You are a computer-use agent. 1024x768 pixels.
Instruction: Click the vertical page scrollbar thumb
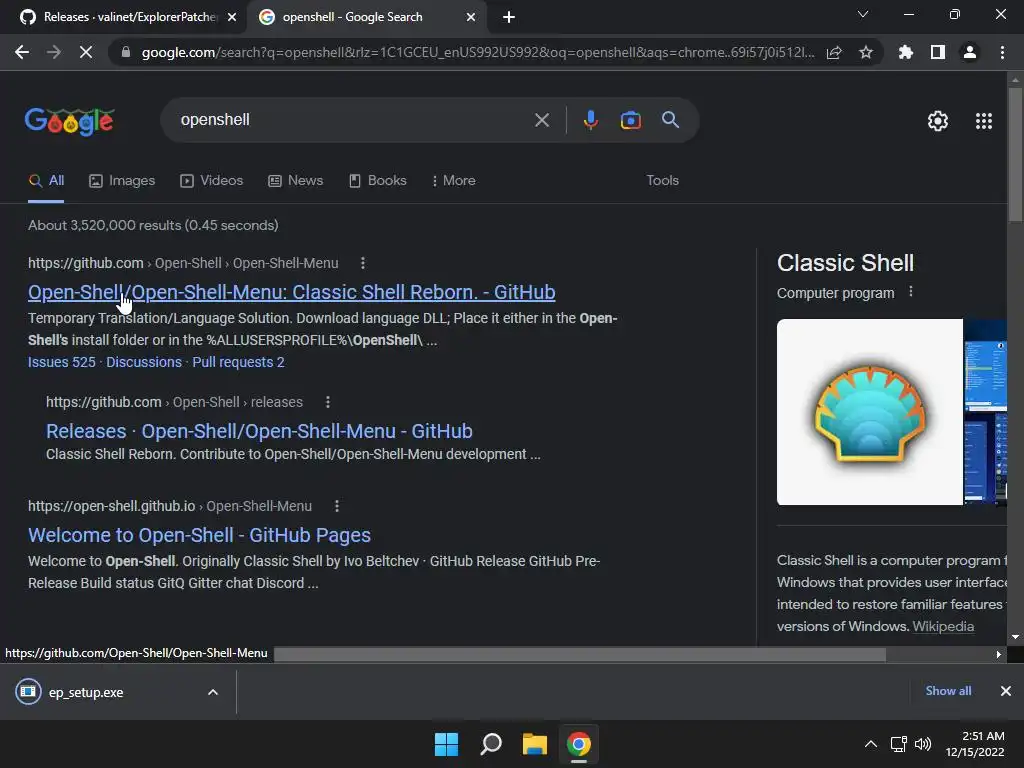click(1015, 155)
